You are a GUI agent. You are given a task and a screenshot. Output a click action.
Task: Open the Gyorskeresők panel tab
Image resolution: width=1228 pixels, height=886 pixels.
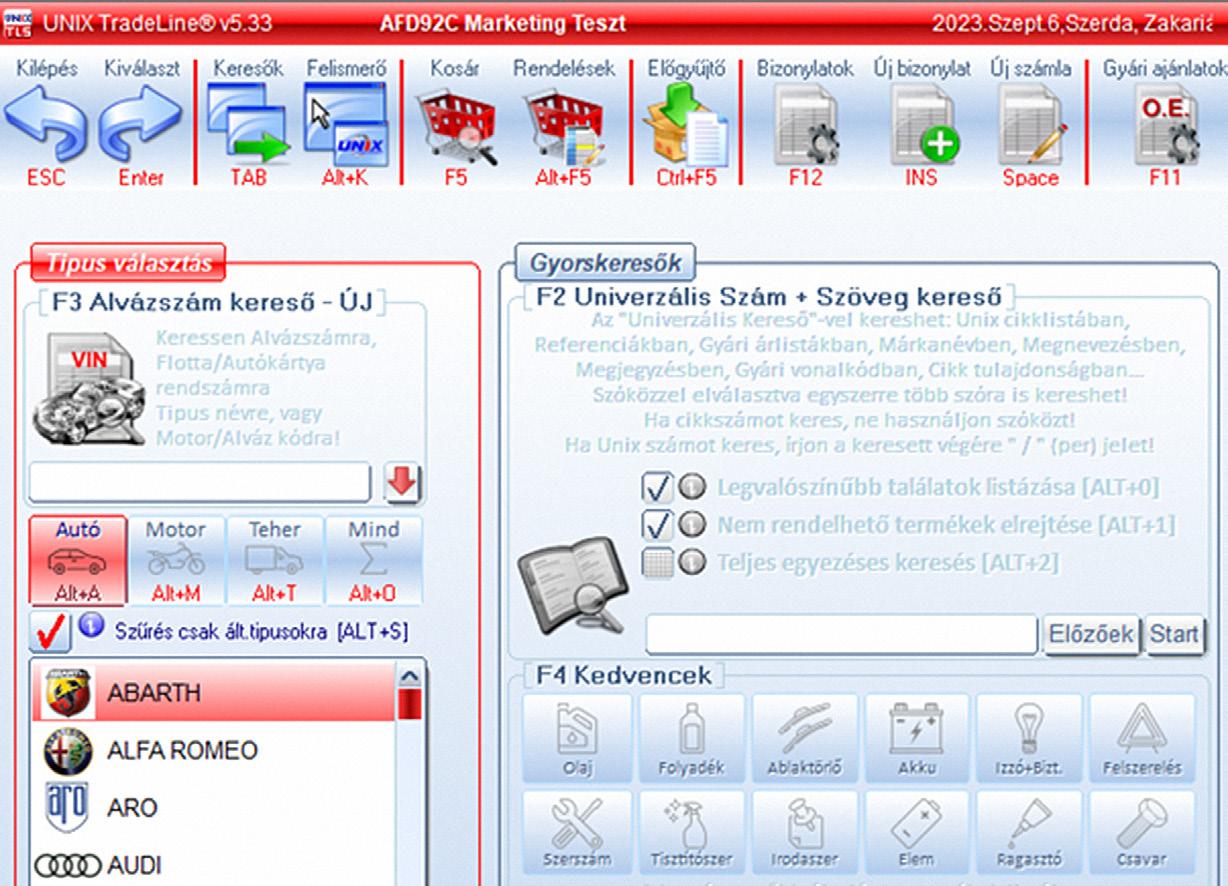click(x=605, y=263)
